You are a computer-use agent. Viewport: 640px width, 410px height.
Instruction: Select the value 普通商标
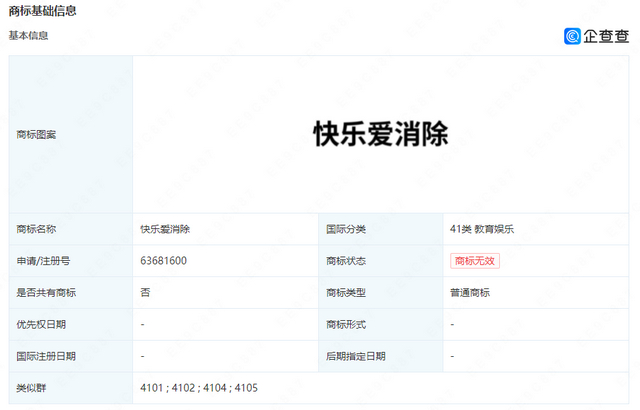470,293
